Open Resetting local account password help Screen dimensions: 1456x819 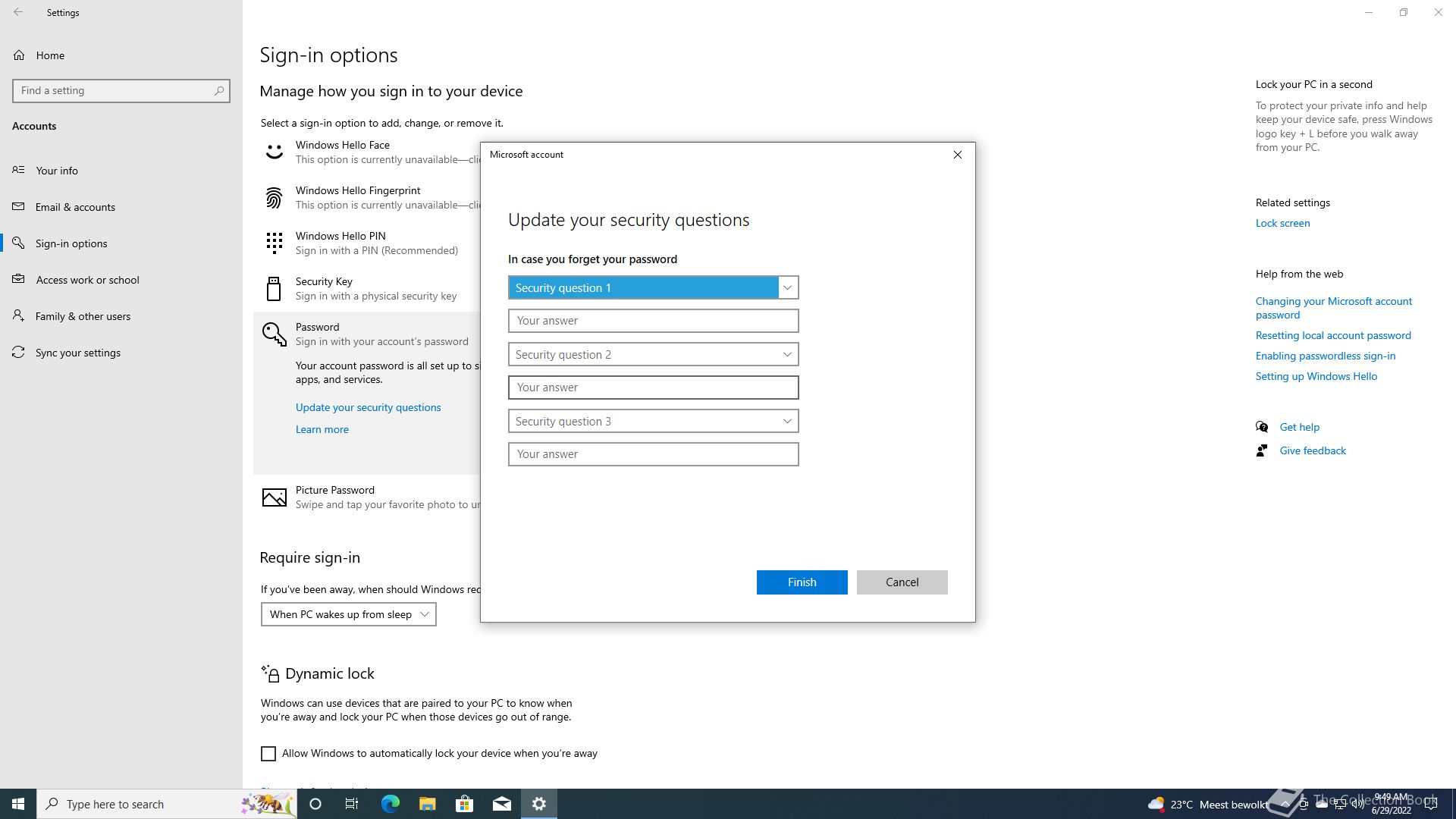click(1333, 335)
